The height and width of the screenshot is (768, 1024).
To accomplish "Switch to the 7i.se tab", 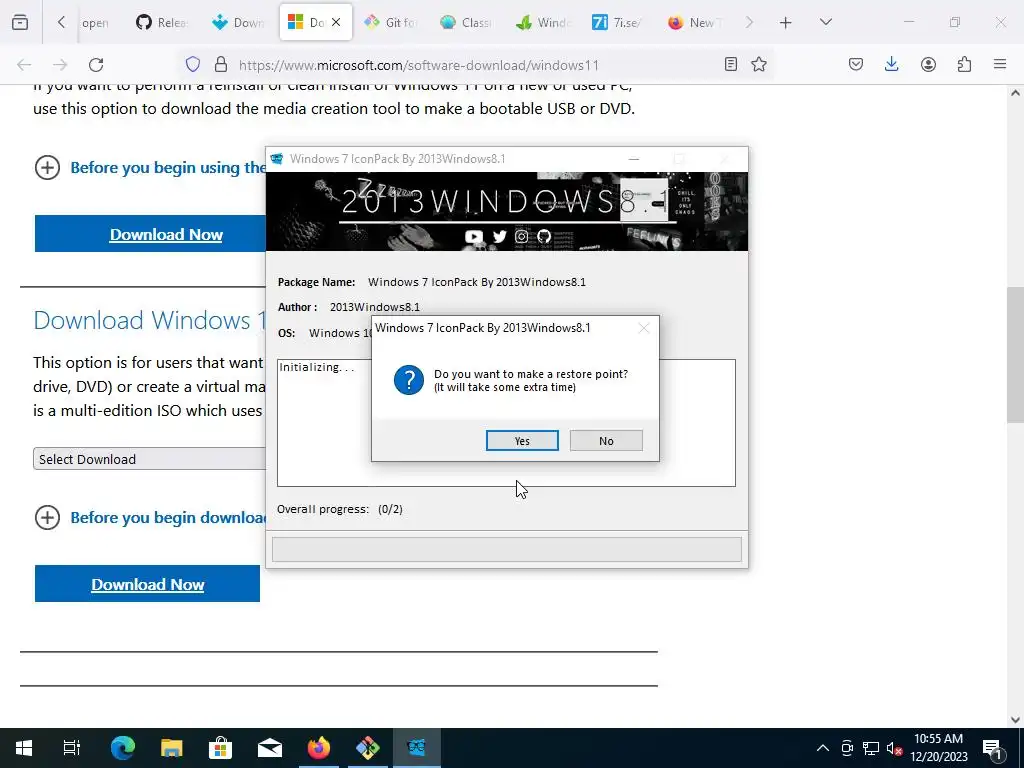I will (x=617, y=23).
